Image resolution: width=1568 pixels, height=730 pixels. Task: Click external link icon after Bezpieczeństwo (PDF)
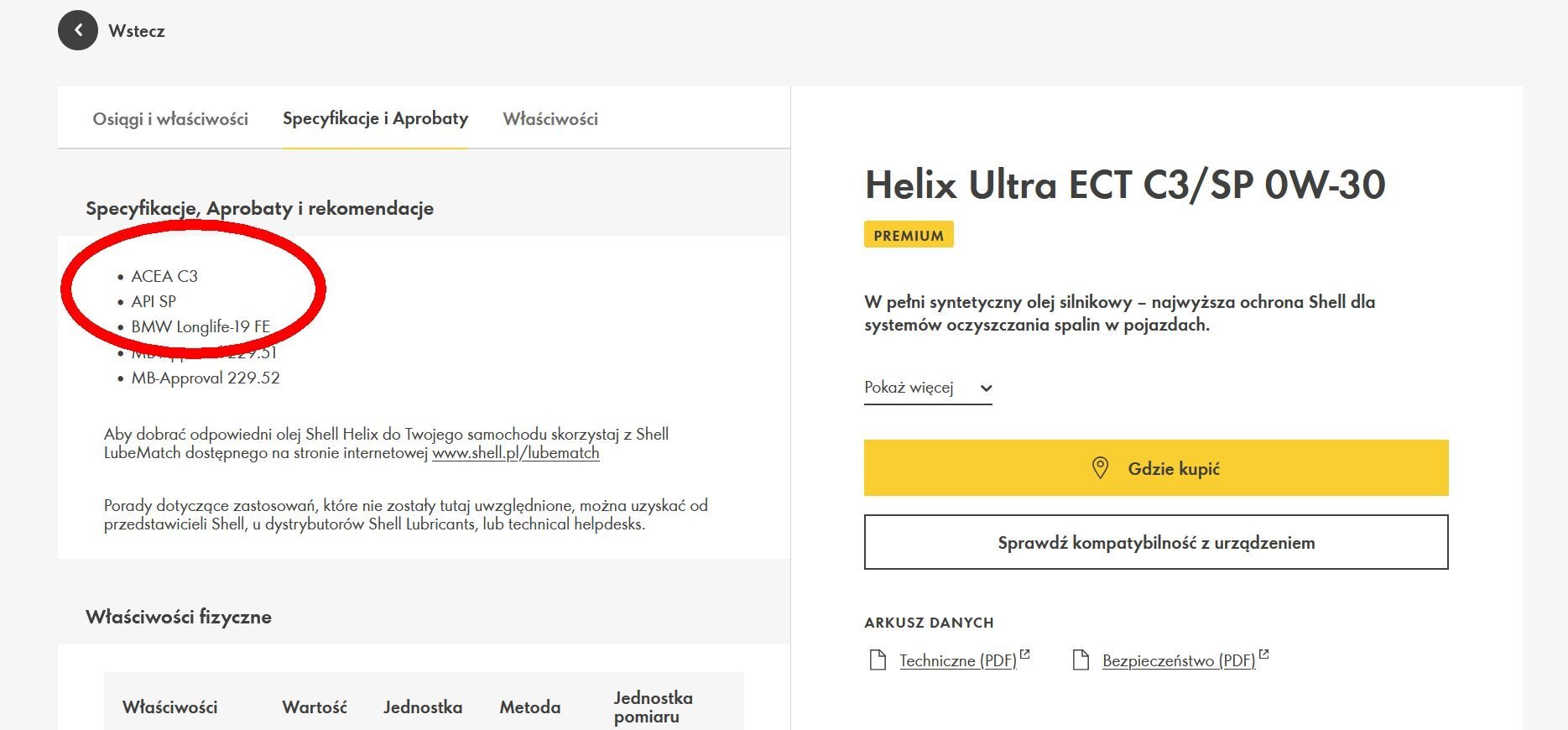coord(1263,654)
